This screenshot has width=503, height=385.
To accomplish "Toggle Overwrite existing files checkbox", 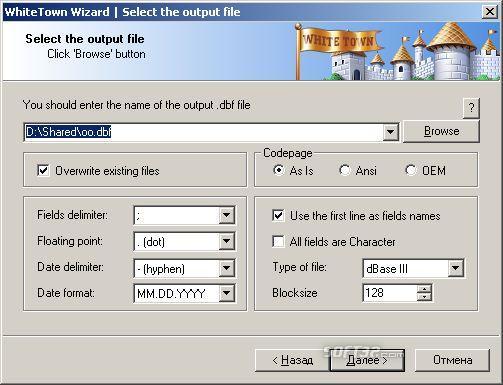I will click(x=43, y=171).
